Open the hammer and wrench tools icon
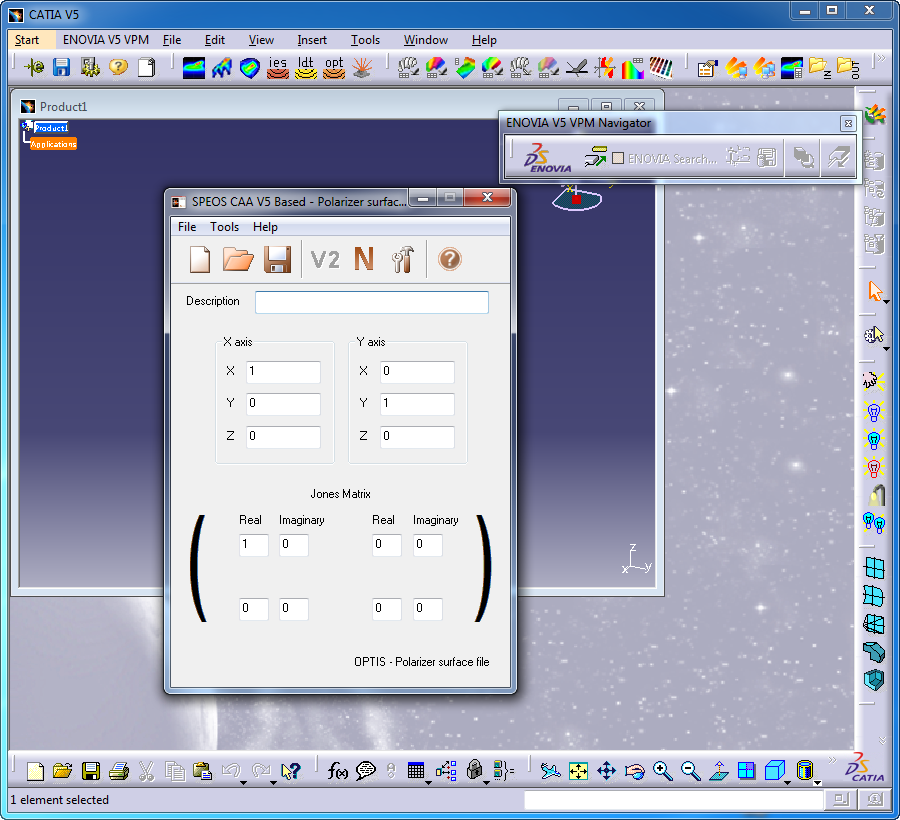The height and width of the screenshot is (820, 900). point(403,259)
